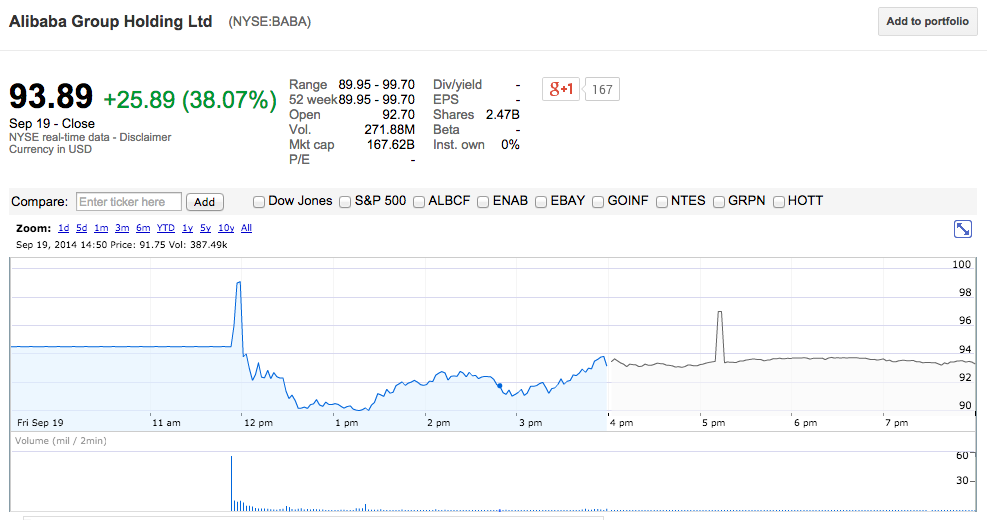
Task: Click the Google +1 button
Action: tap(560, 89)
